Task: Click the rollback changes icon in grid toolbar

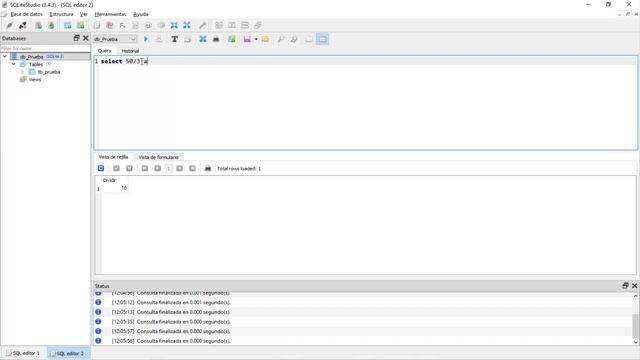Action: (x=129, y=169)
